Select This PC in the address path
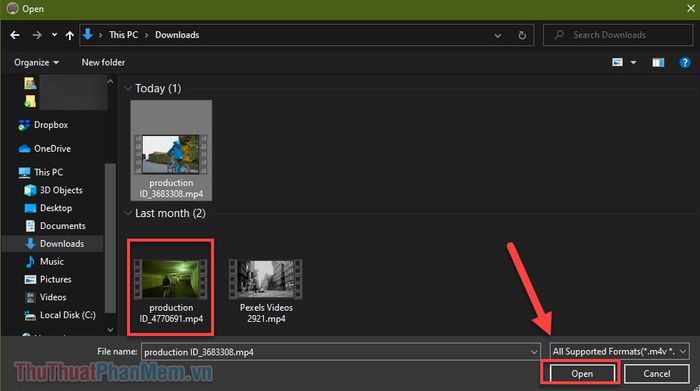This screenshot has width=700, height=391. coord(124,35)
